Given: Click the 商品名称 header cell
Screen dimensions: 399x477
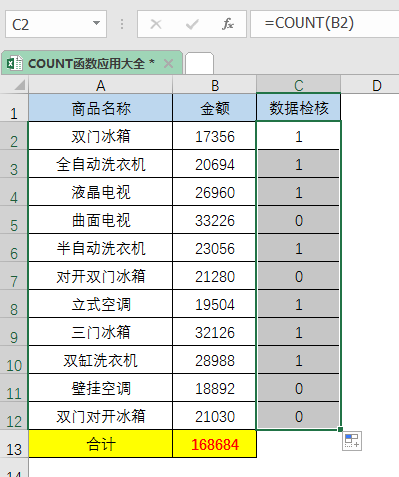Looking at the screenshot, I should (x=101, y=108).
